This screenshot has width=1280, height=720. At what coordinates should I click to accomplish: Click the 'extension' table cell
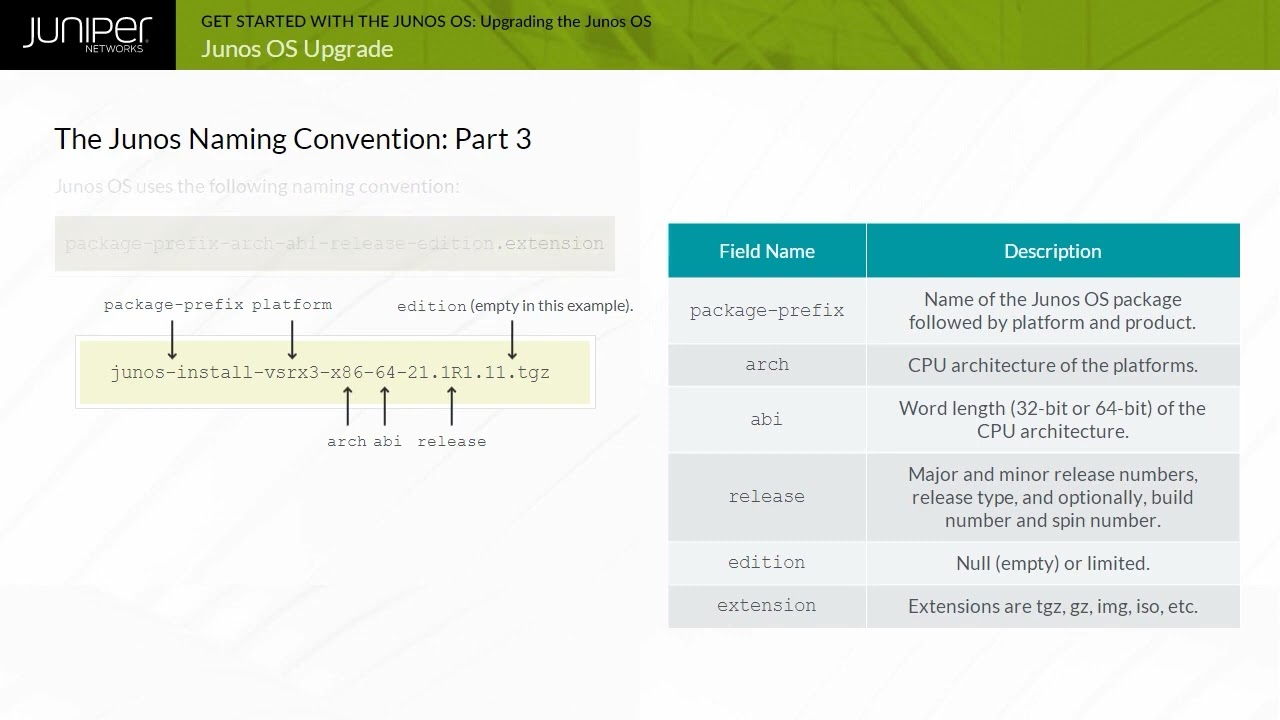point(767,606)
